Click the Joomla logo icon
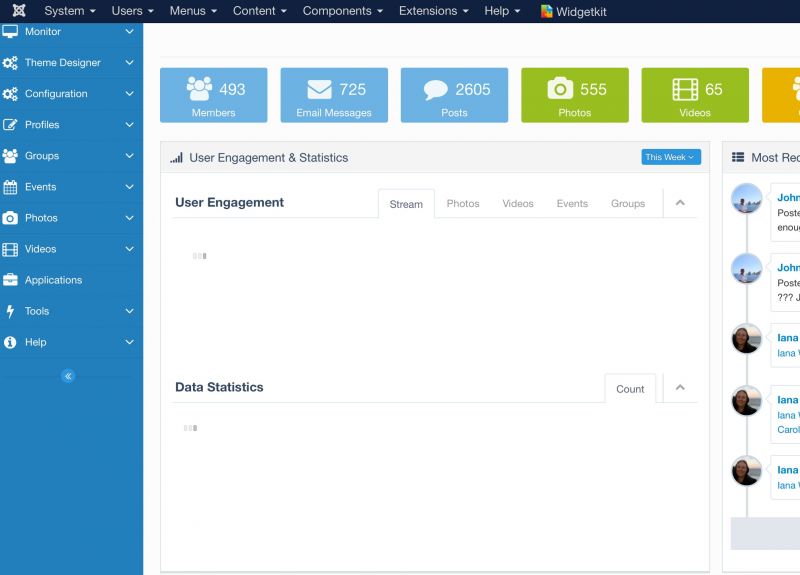The height and width of the screenshot is (575, 800). pyautogui.click(x=18, y=11)
